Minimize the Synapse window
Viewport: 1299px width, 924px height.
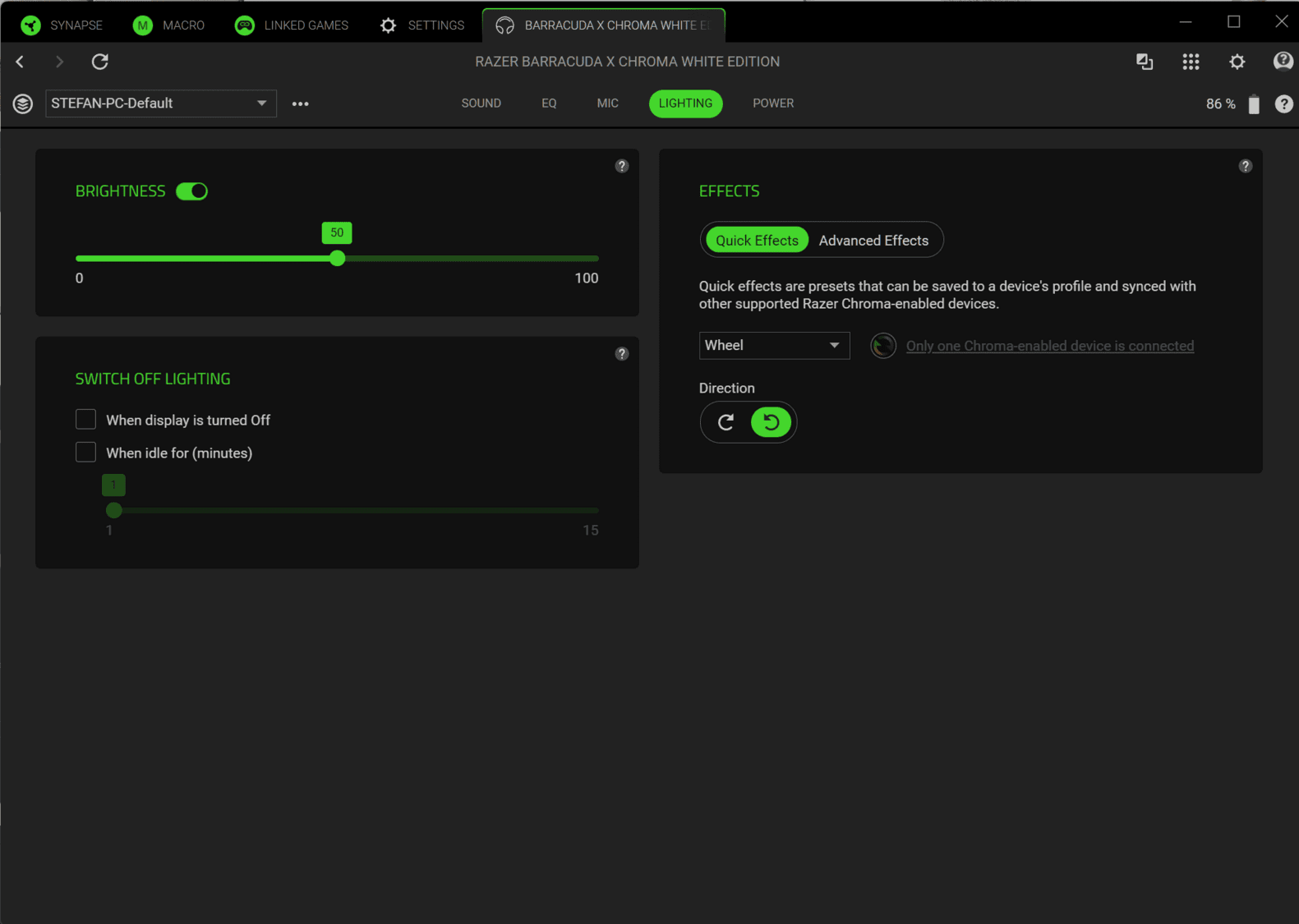[1186, 22]
